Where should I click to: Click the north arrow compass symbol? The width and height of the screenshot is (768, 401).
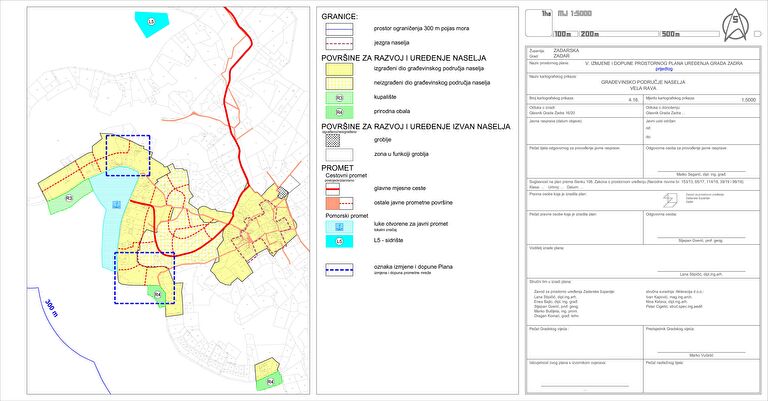(x=737, y=26)
